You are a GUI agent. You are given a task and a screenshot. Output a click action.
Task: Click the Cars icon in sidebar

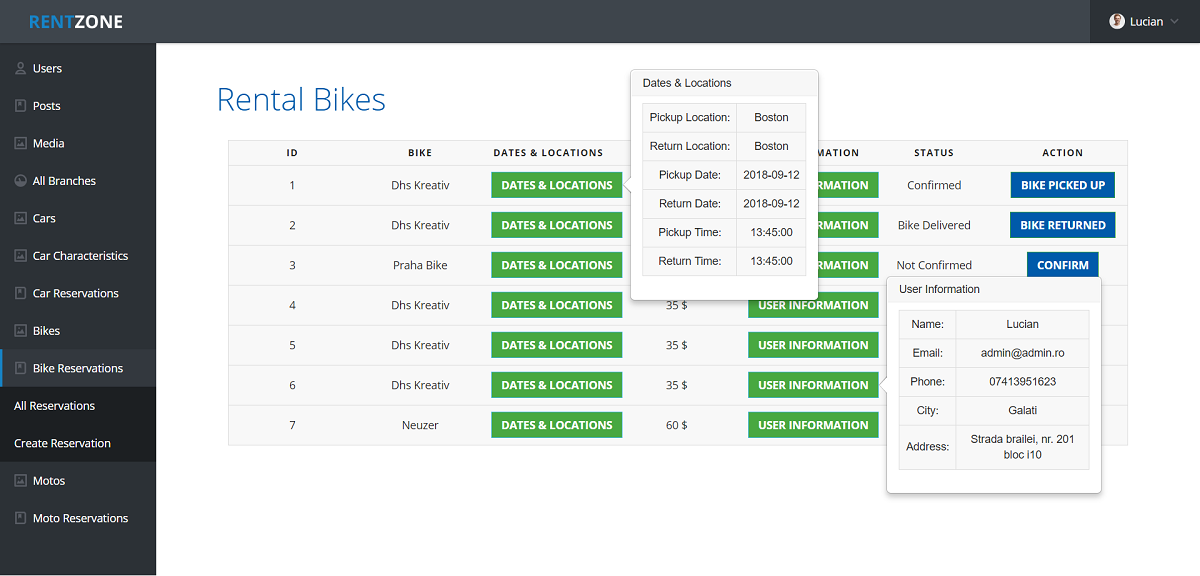click(x=20, y=219)
